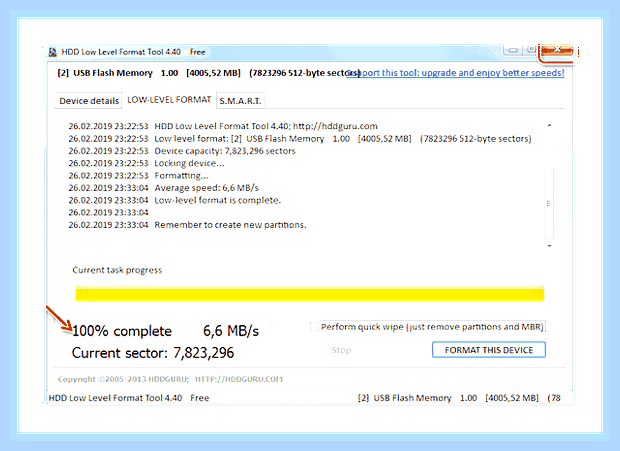Image resolution: width=620 pixels, height=451 pixels.
Task: Click the log scrollbar down arrow
Action: pyautogui.click(x=549, y=246)
